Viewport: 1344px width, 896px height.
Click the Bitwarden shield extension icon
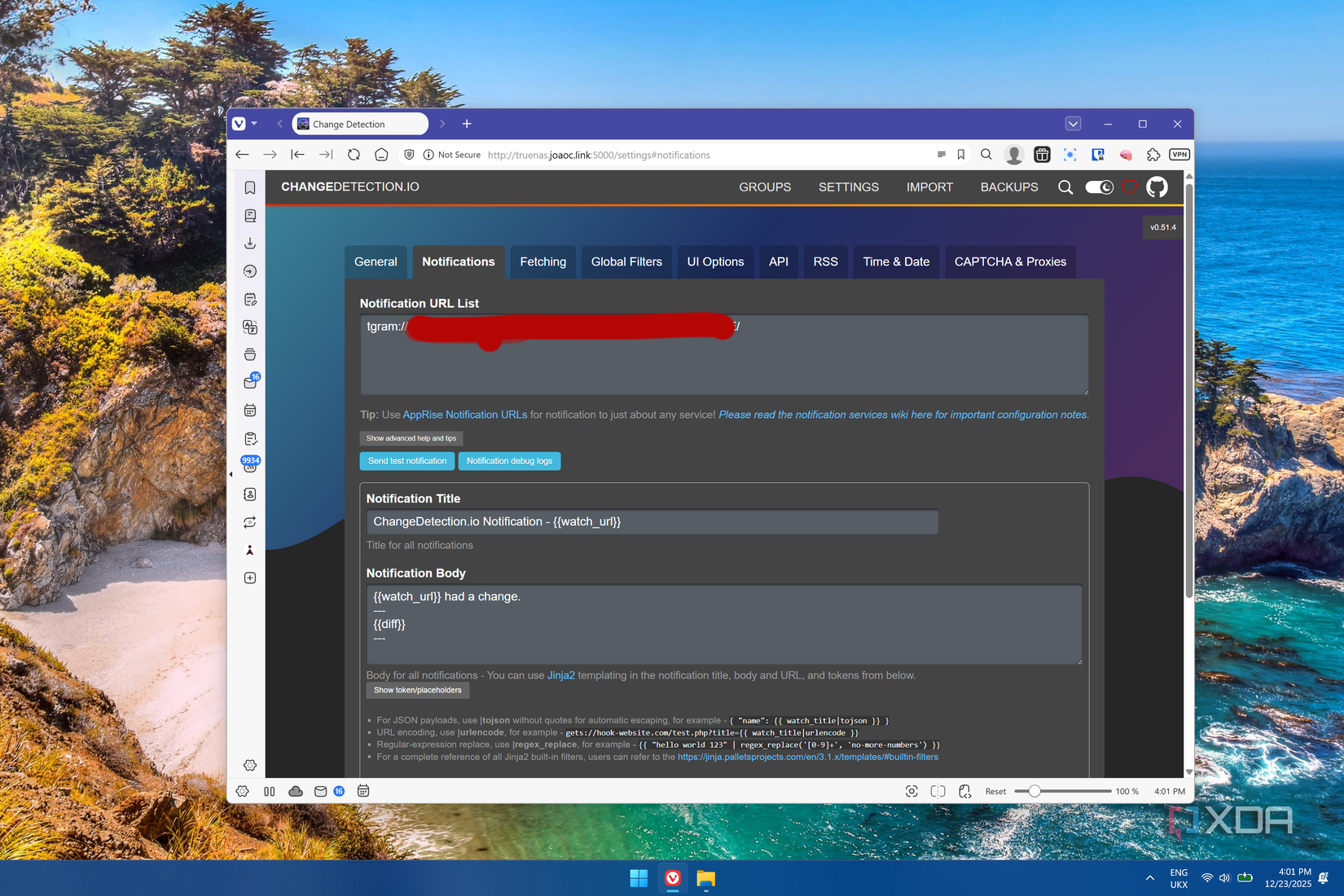(1098, 155)
